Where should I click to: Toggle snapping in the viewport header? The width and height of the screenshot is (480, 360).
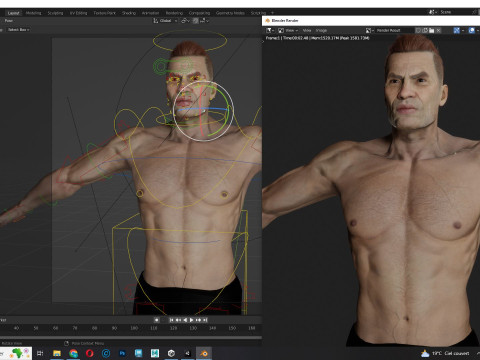click(195, 21)
